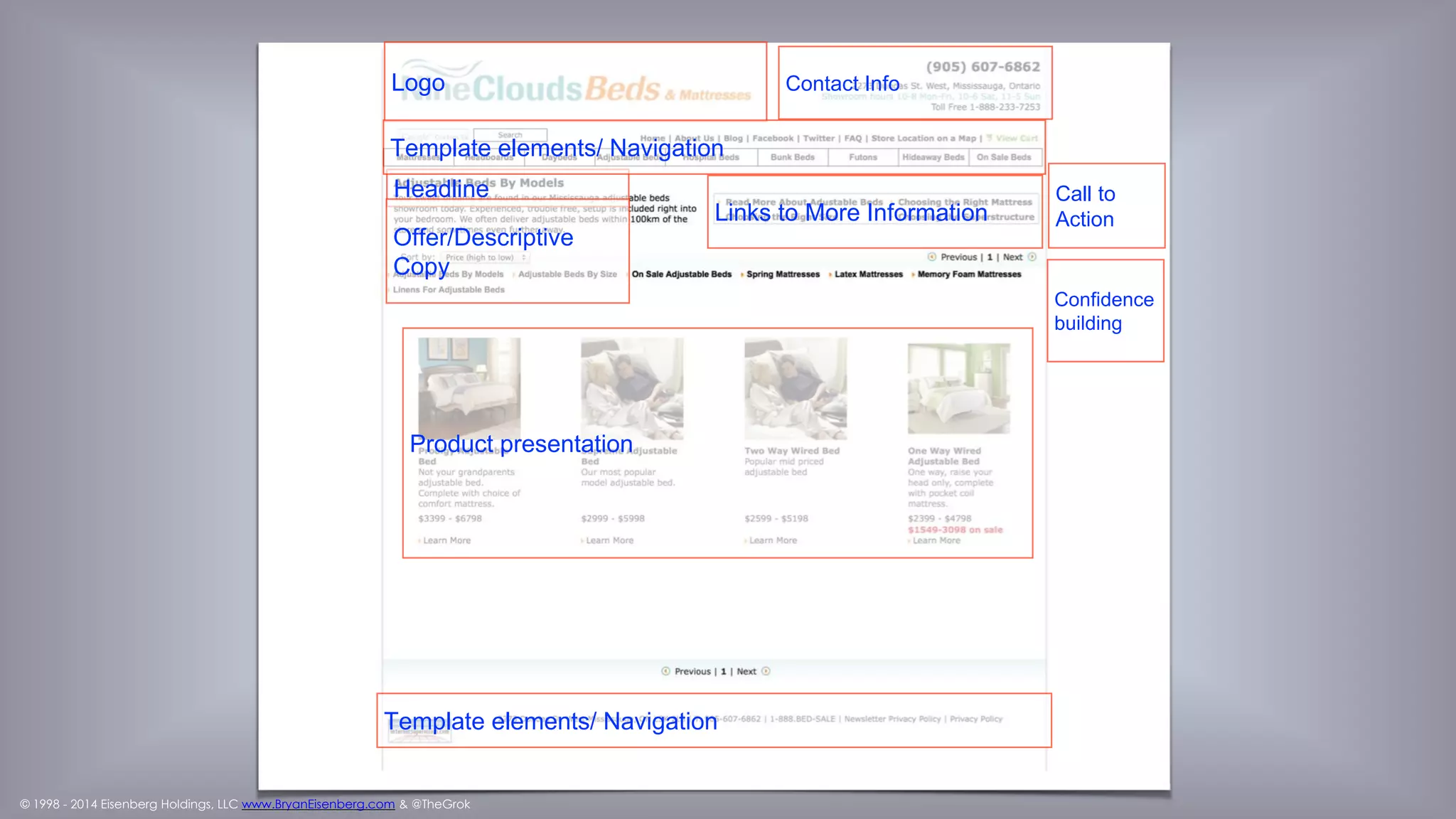The width and height of the screenshot is (1456, 819).
Task: Open Adjustable Beds By Size subcategory
Action: coord(567,274)
